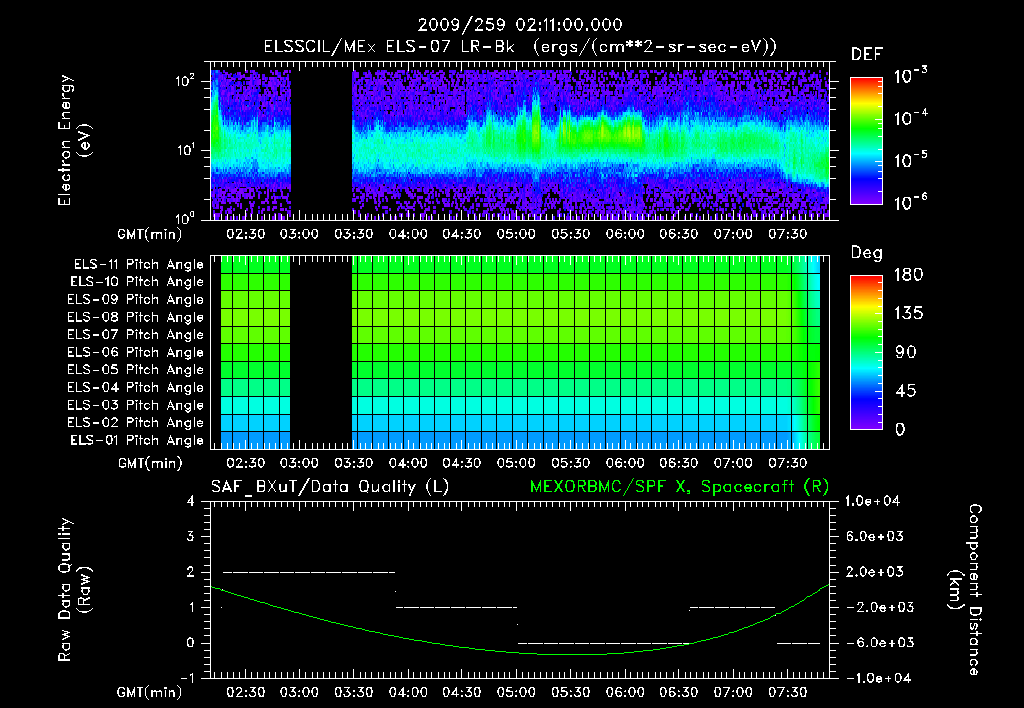Click the 05:00 tick on the spectrogram time axis

516,234
